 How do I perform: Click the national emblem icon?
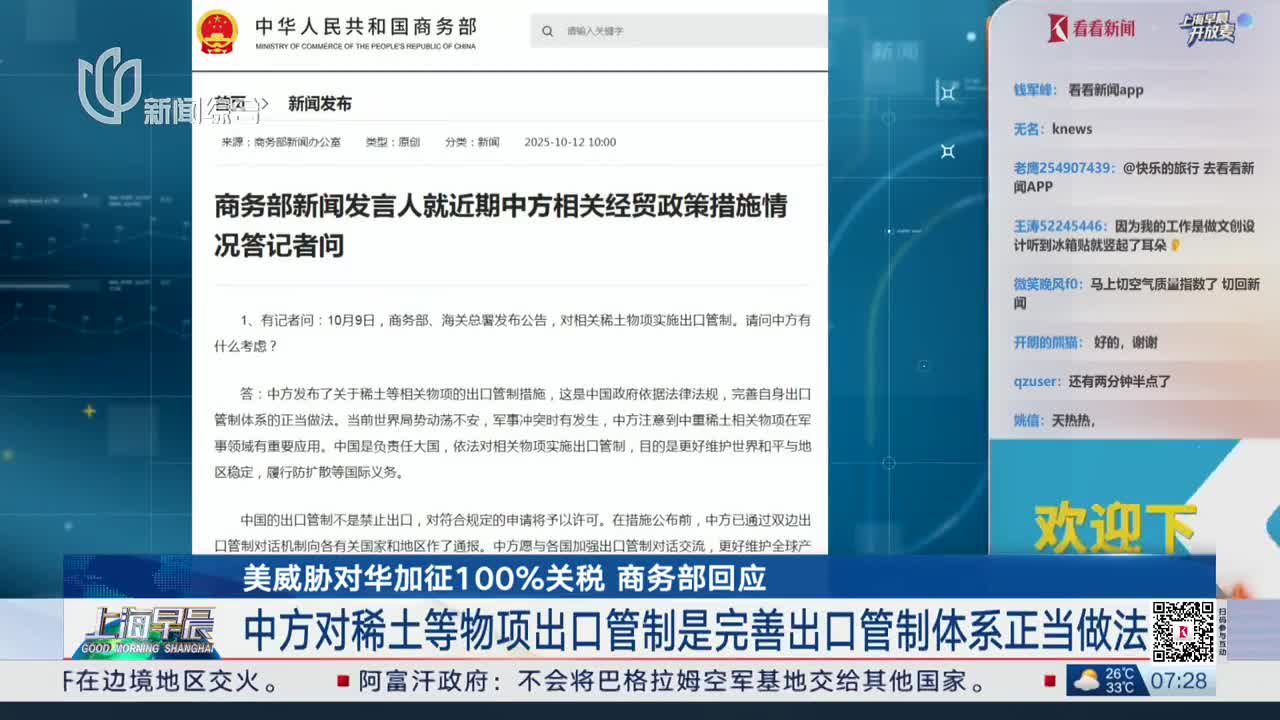coord(217,31)
